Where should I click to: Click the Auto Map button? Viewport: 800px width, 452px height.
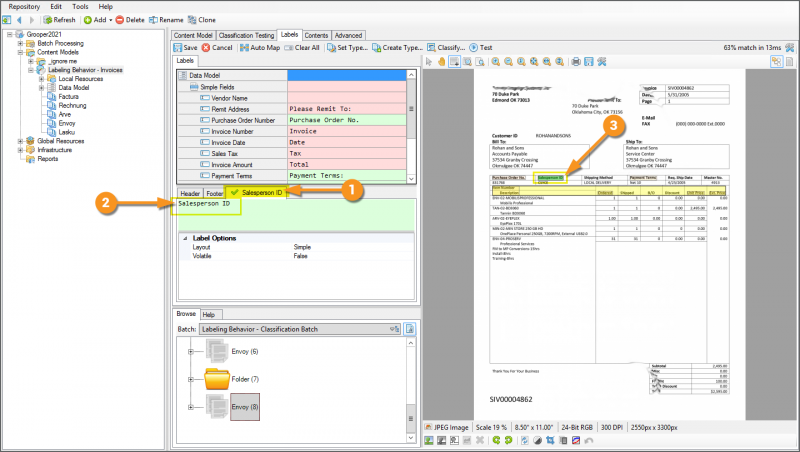[259, 47]
